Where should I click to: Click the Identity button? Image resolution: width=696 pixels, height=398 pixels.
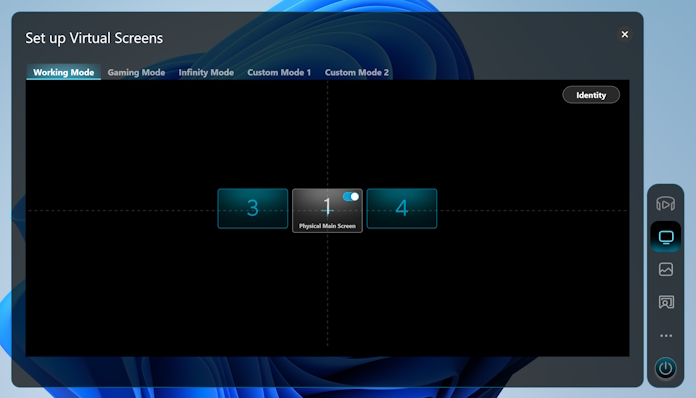click(x=591, y=95)
